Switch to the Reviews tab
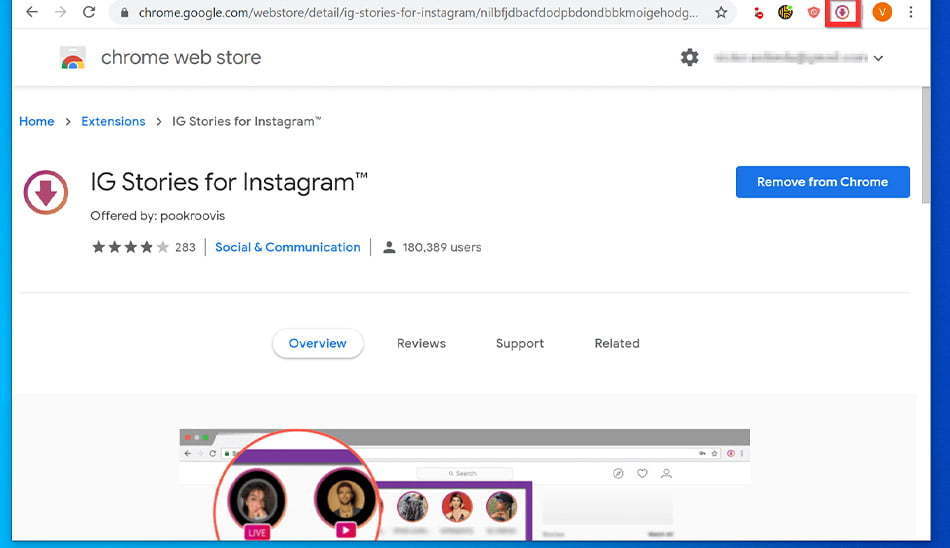The width and height of the screenshot is (950, 548). [x=421, y=343]
